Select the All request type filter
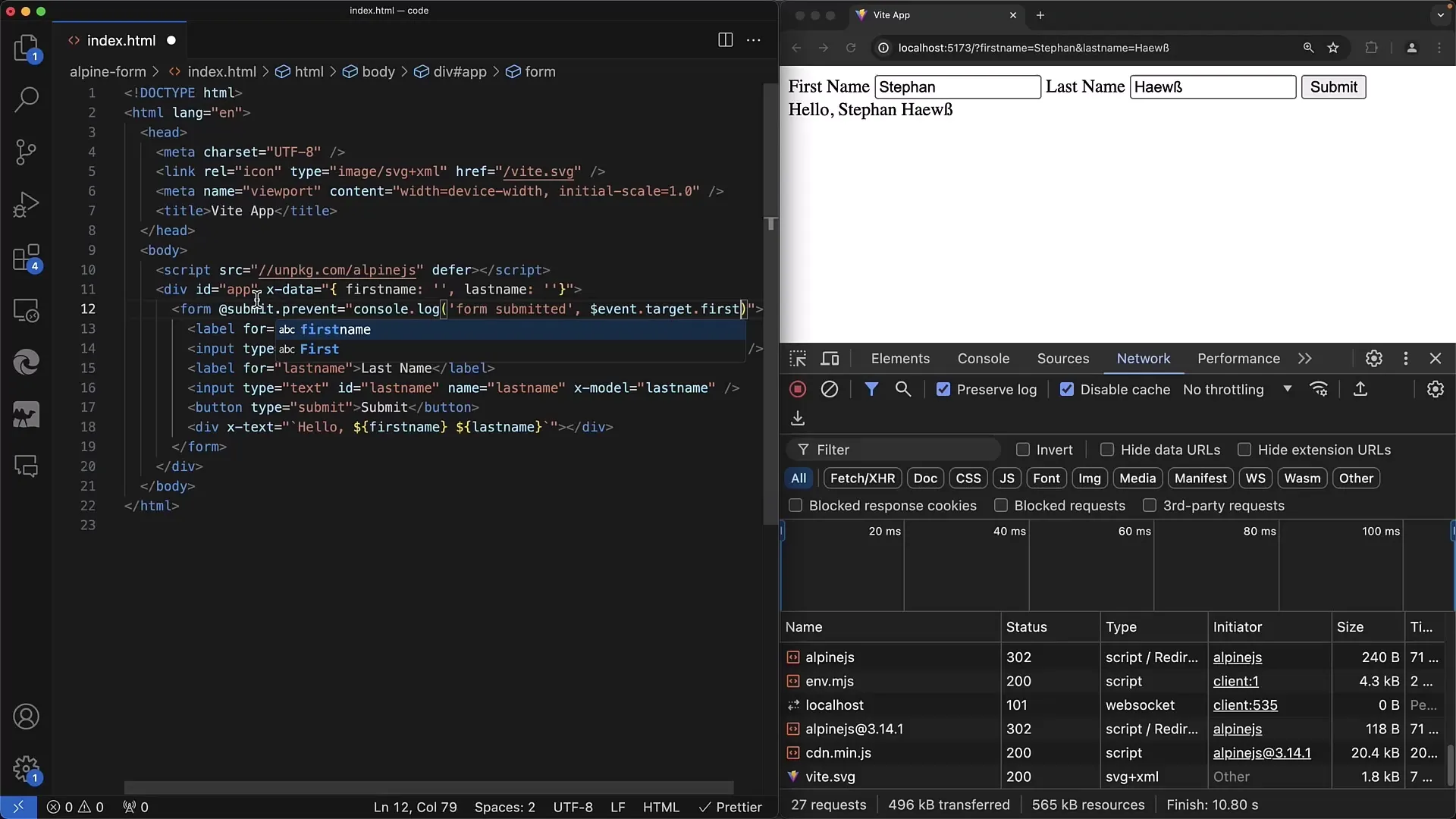Viewport: 1456px width, 819px height. coord(799,478)
